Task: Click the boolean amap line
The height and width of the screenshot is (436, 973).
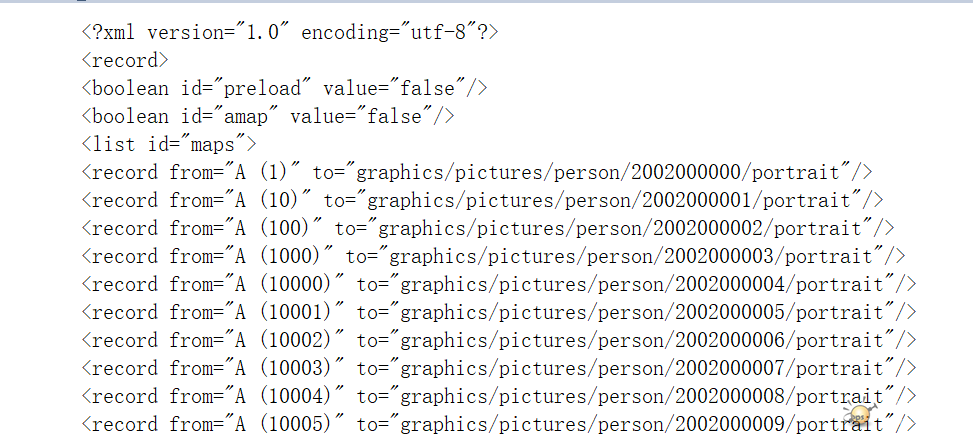Action: (x=268, y=116)
